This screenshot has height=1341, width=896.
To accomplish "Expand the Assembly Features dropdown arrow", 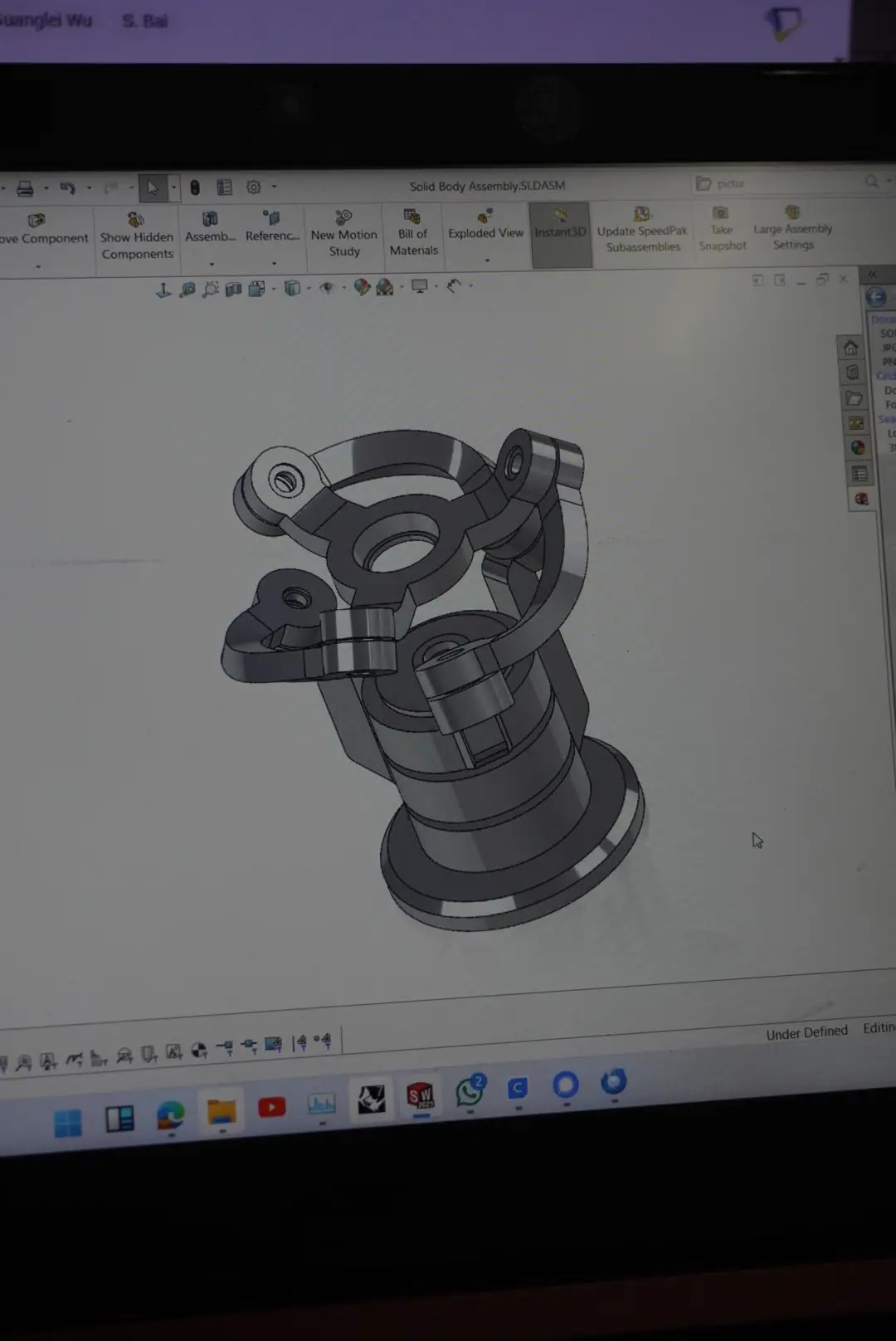I will pyautogui.click(x=212, y=264).
